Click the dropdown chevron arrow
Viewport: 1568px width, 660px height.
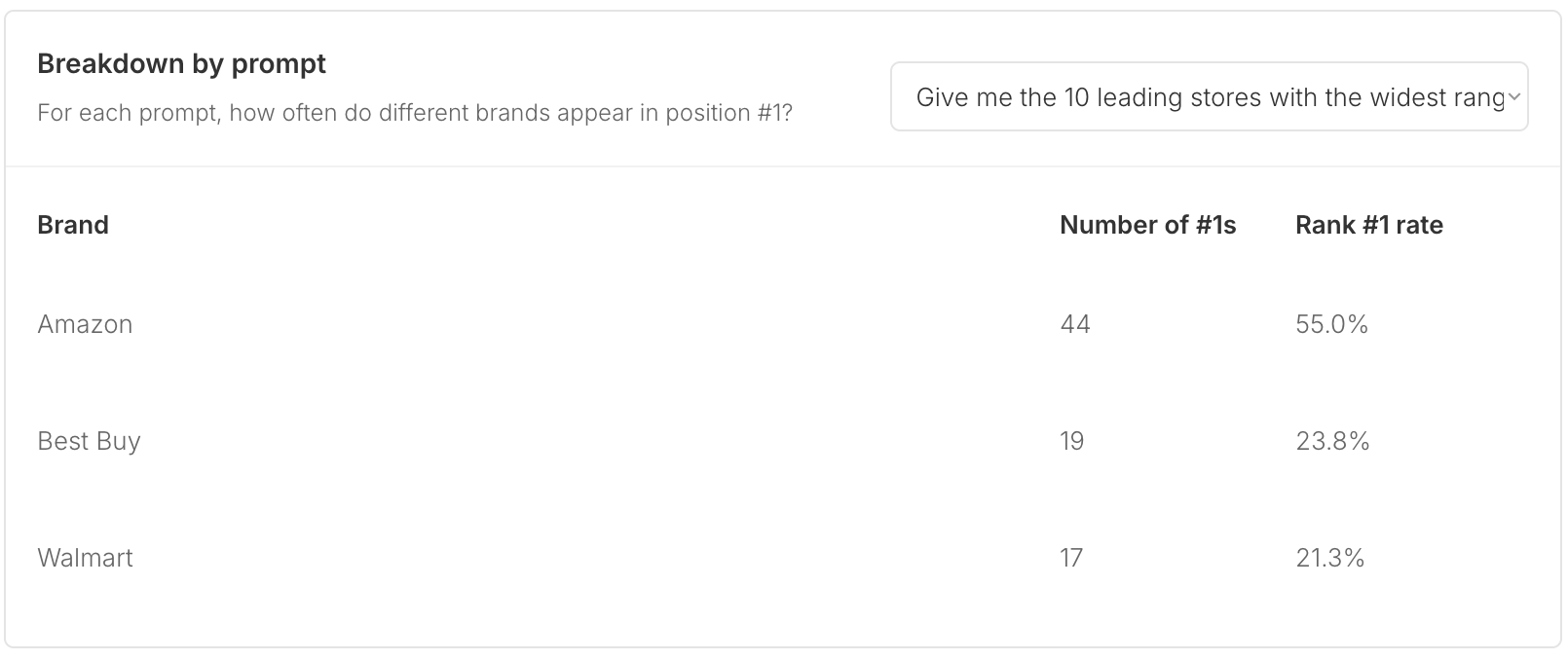point(1514,97)
